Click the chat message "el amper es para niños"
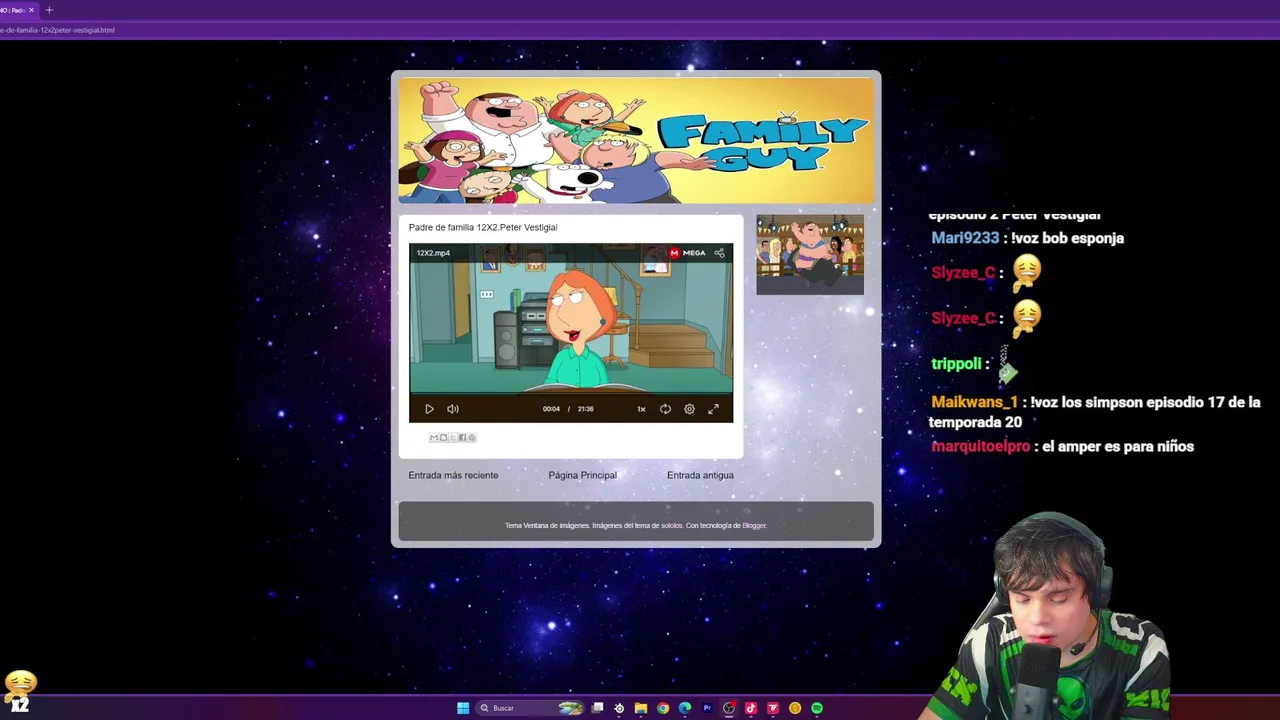This screenshot has width=1280, height=720. tap(1118, 446)
